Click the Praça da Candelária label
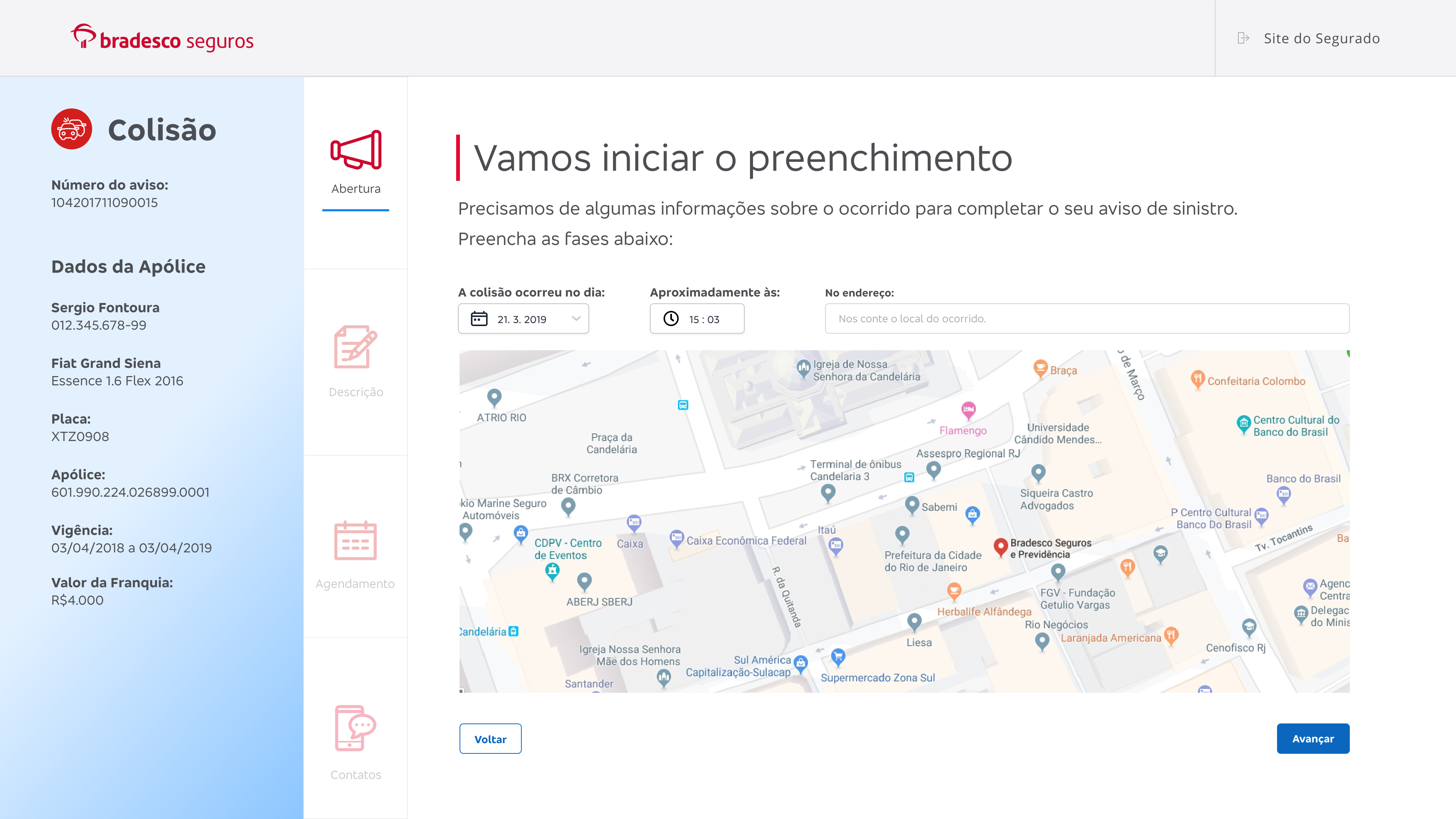The image size is (1456, 819). (612, 444)
